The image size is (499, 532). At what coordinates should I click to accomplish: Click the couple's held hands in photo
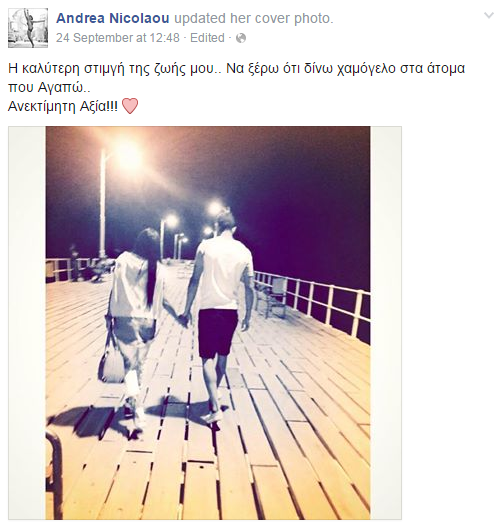[183, 319]
